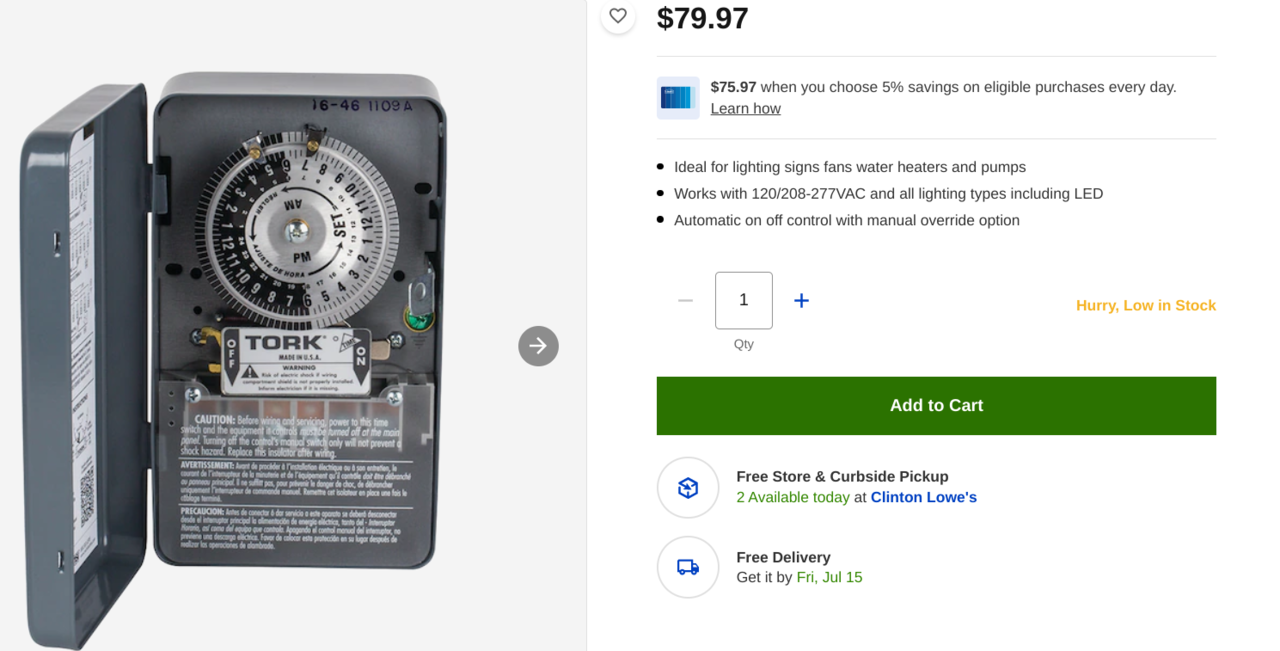Screen dimensions: 1280x651
Task: Open the Learn how savings link
Action: [745, 109]
